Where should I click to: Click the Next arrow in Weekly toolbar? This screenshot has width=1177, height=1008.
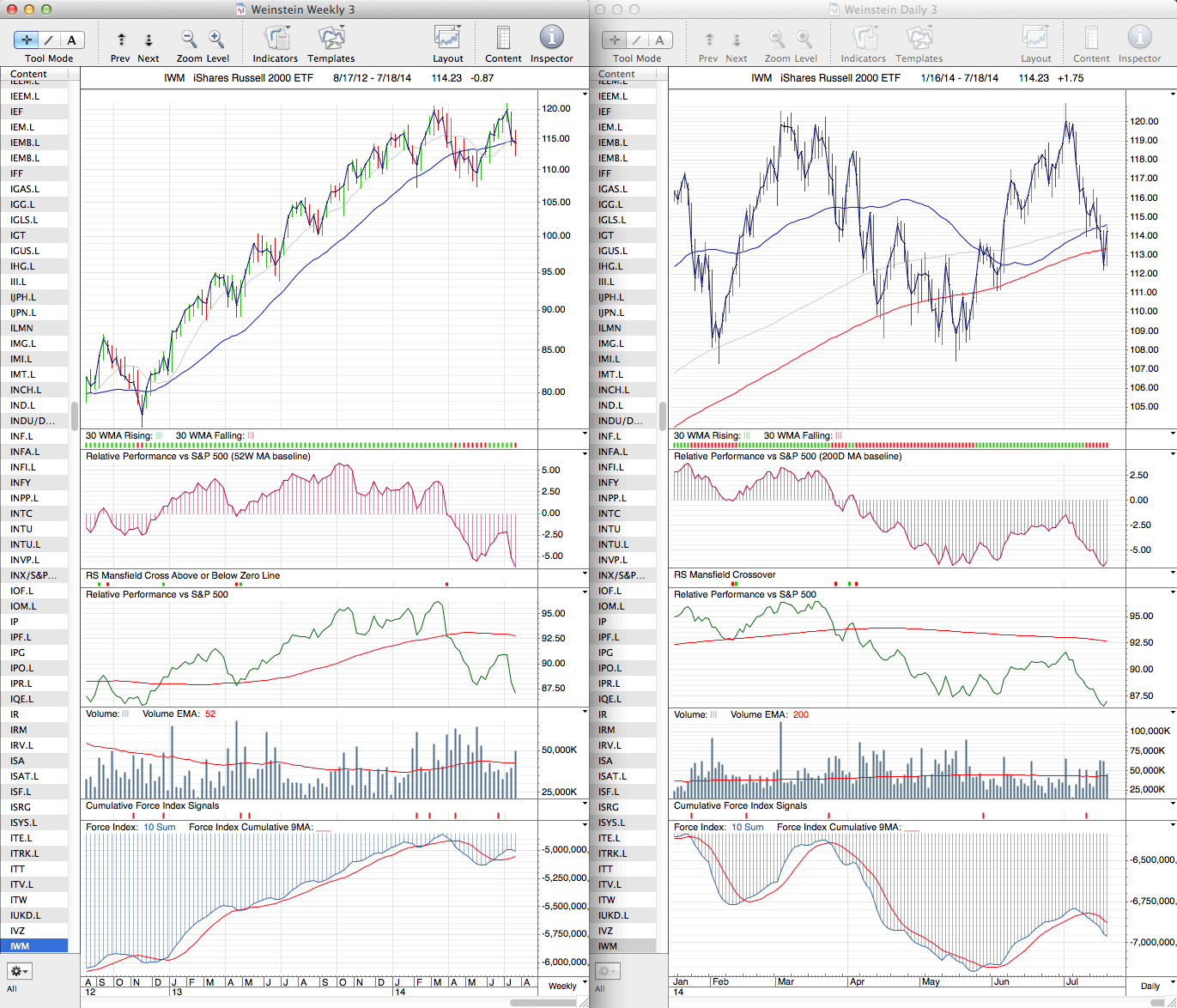[149, 40]
